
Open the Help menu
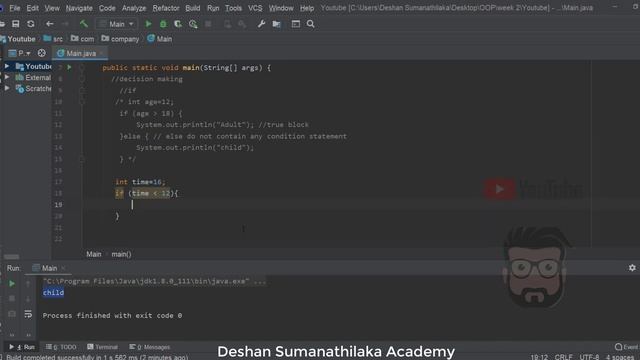tap(307, 8)
